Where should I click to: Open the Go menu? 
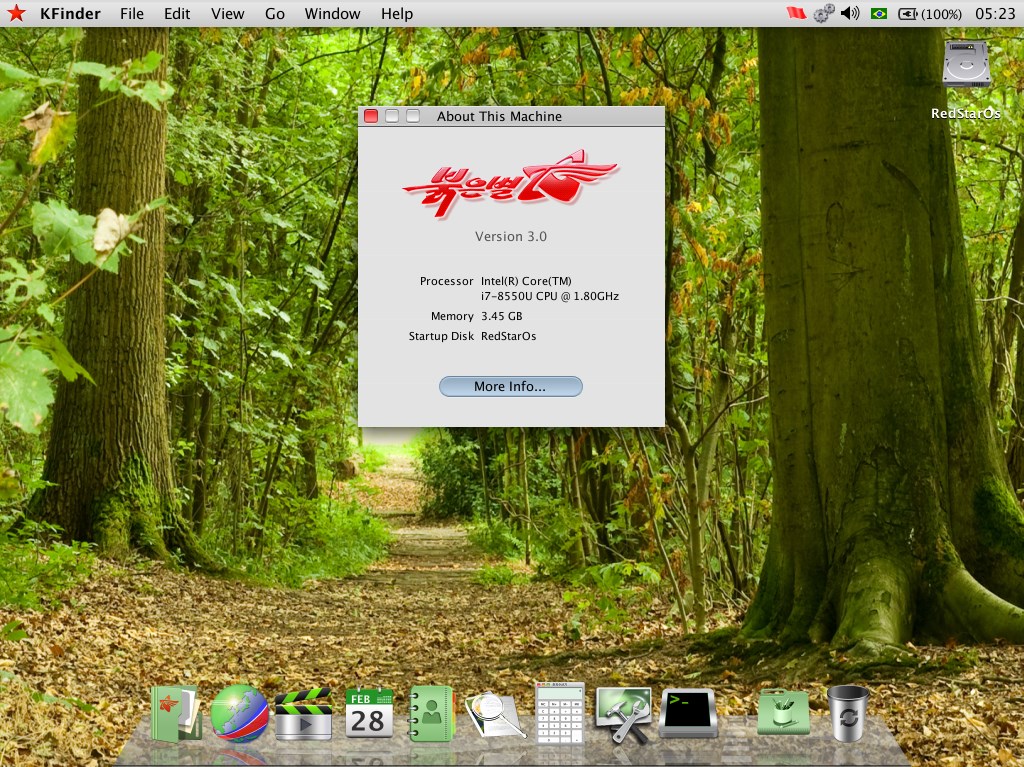275,13
